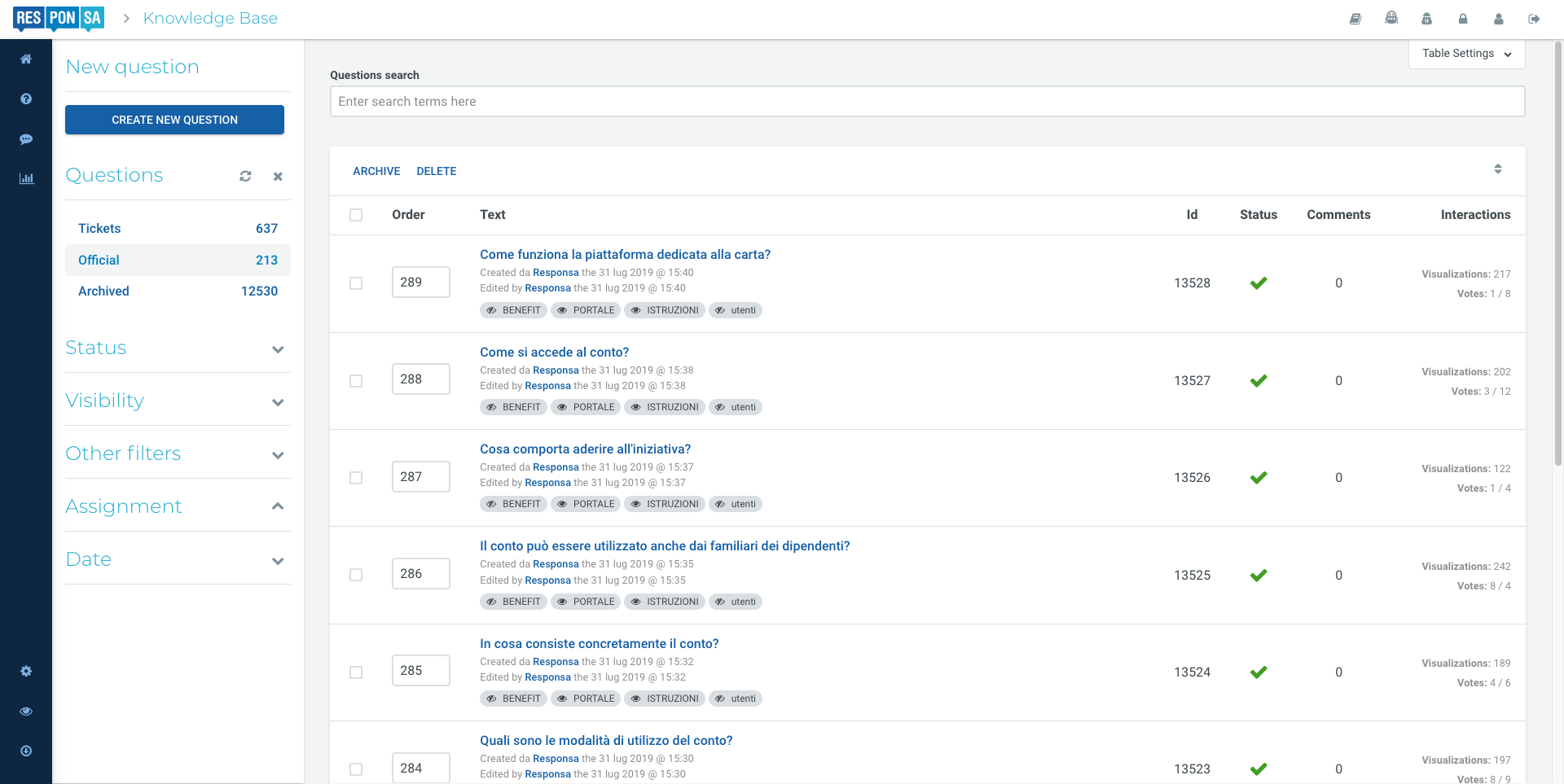Expand the Other filters section
This screenshot has height=784, width=1564.
(178, 454)
